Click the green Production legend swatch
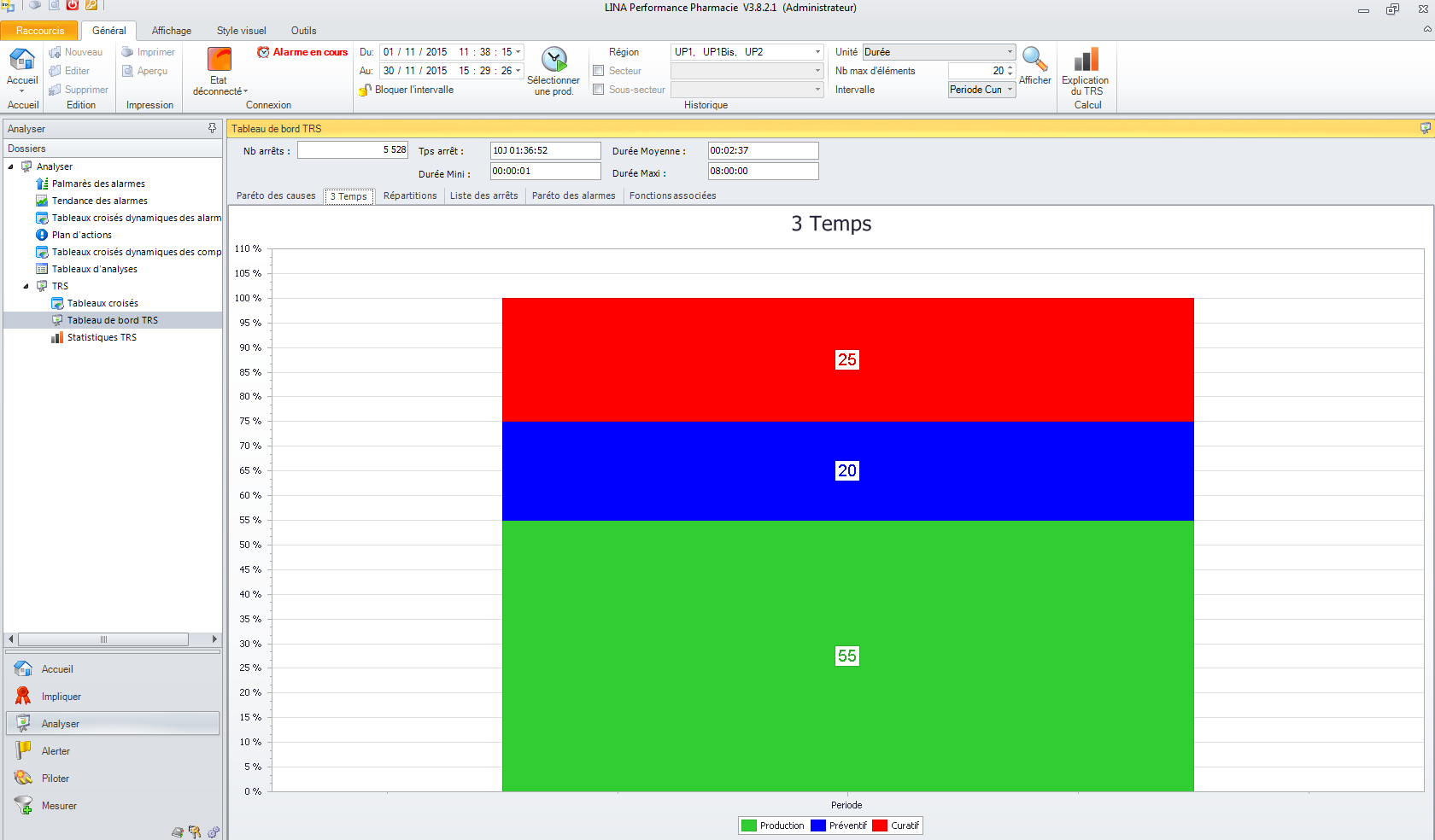This screenshot has height=840, width=1435. 749,825
